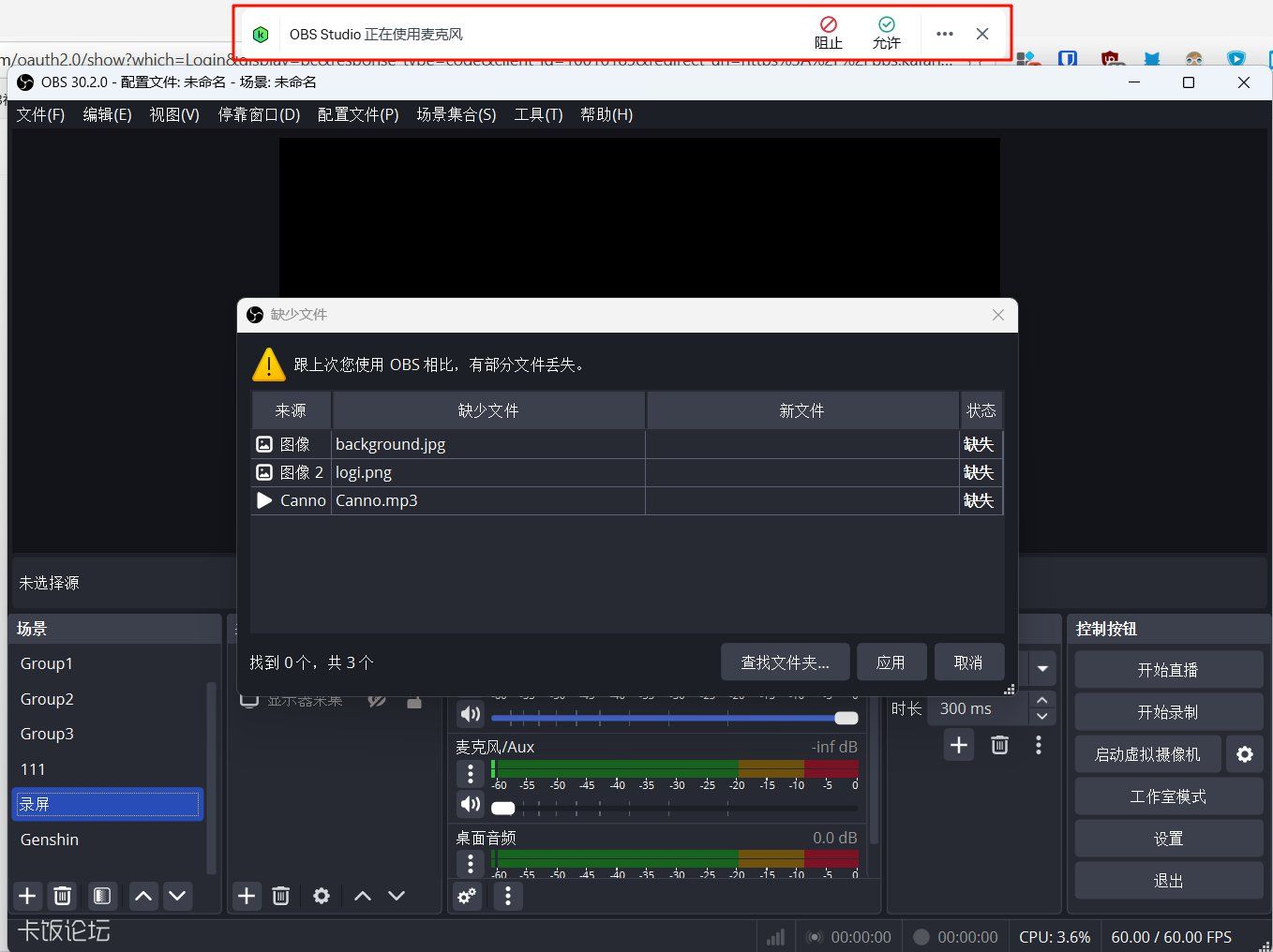The image size is (1273, 952).
Task: Click the 查找文件夹... button
Action: coord(785,662)
